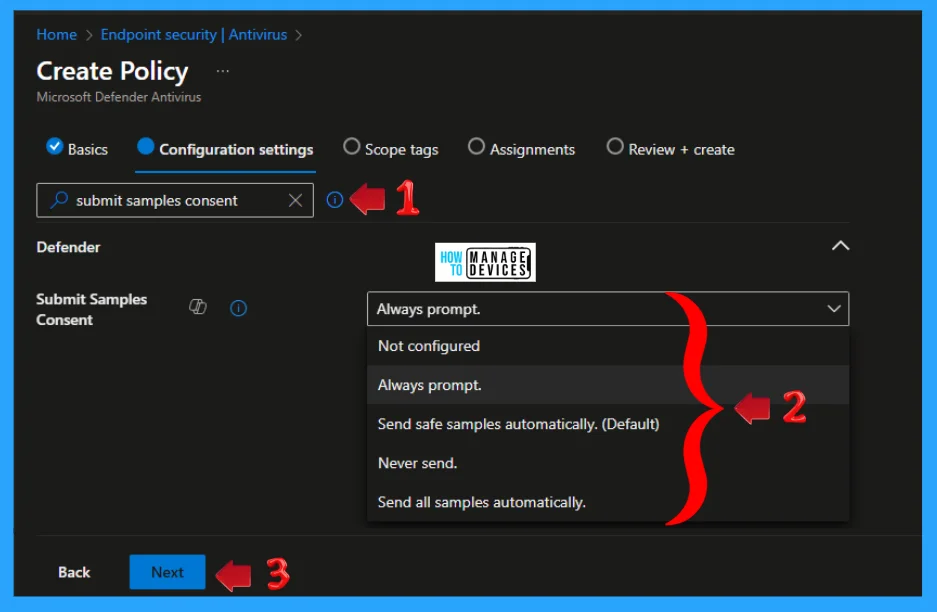Click the magnifier icon in search box
The width and height of the screenshot is (937, 612).
click(x=59, y=200)
